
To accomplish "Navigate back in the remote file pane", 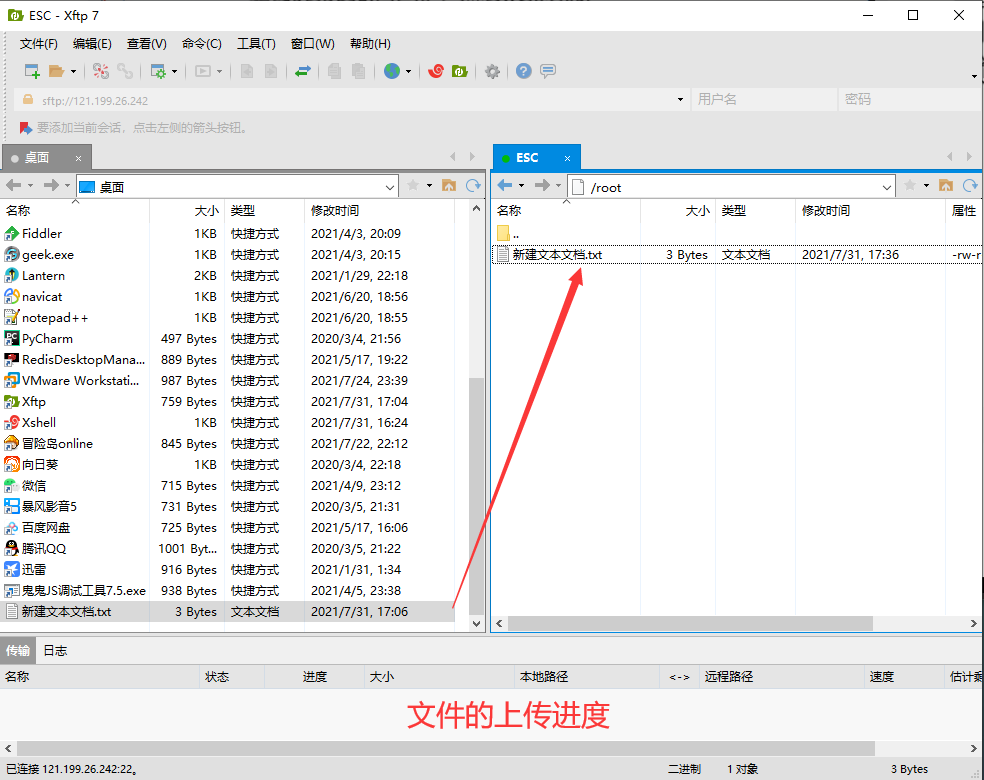I will 506,187.
